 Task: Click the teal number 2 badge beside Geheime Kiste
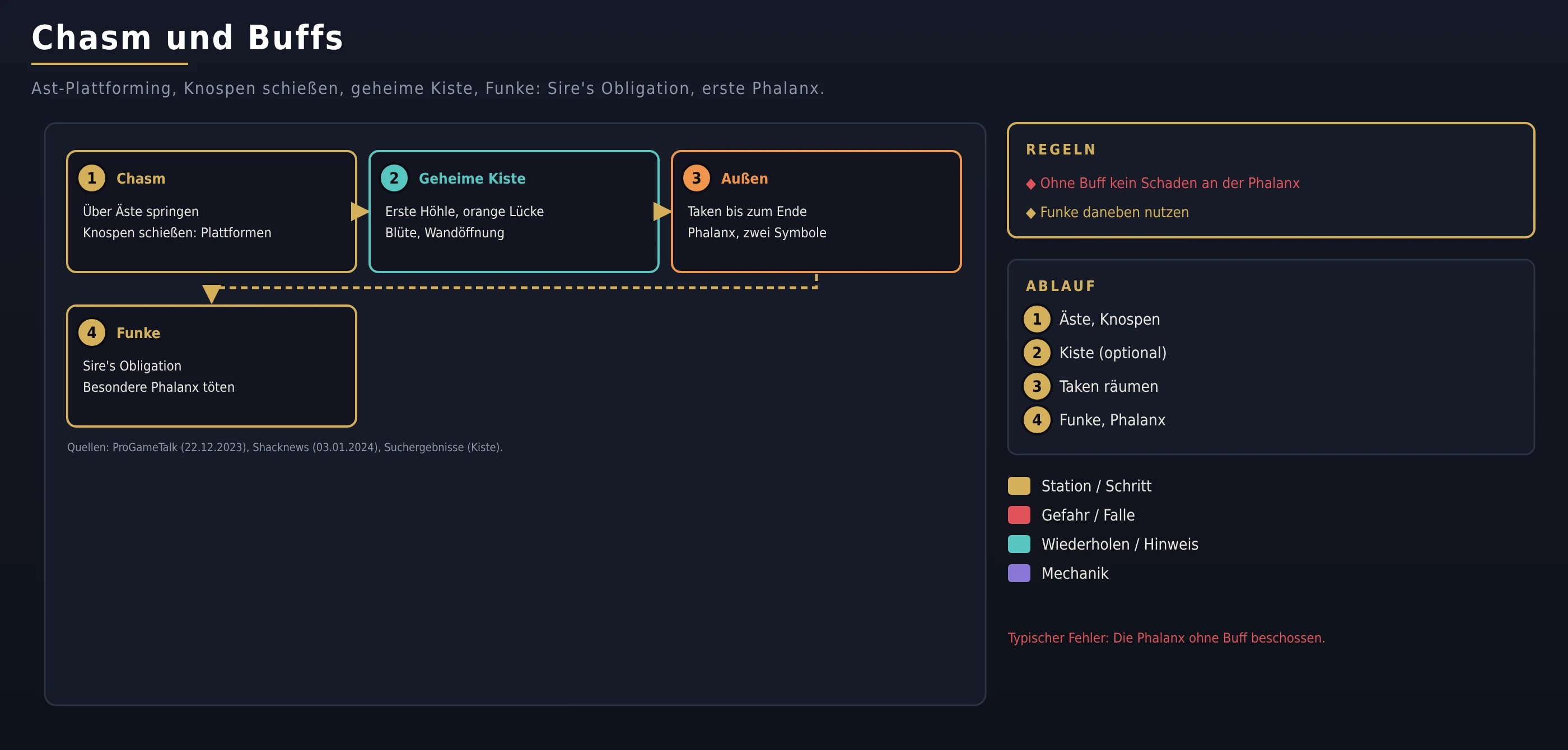[394, 178]
